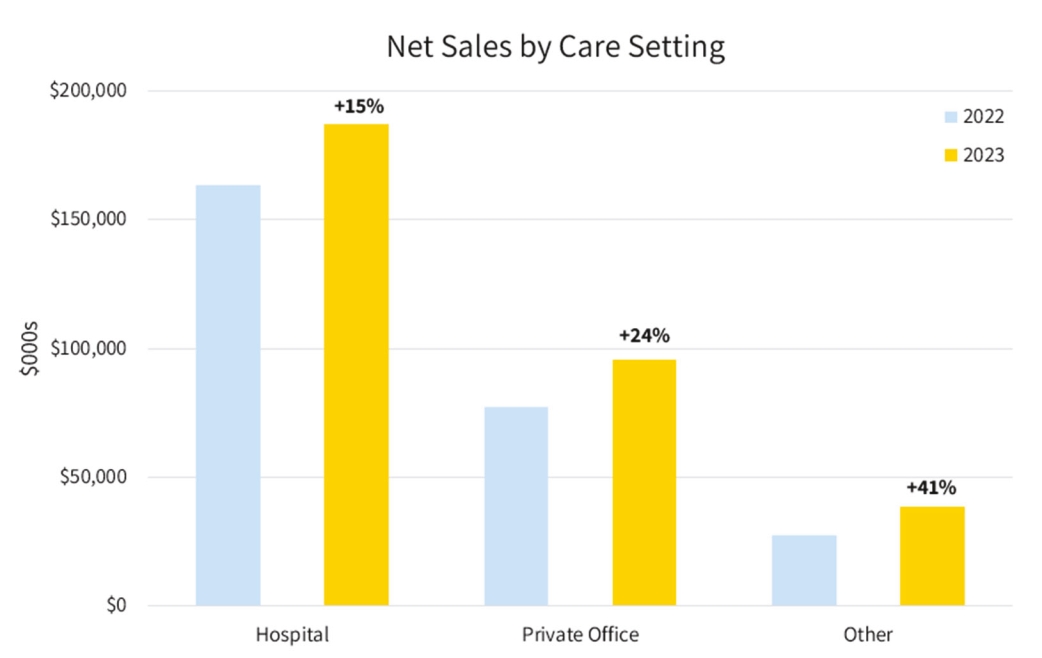Click the Hospital 2023 yellow bar
Viewport: 1042px width, 658px height.
(x=356, y=365)
